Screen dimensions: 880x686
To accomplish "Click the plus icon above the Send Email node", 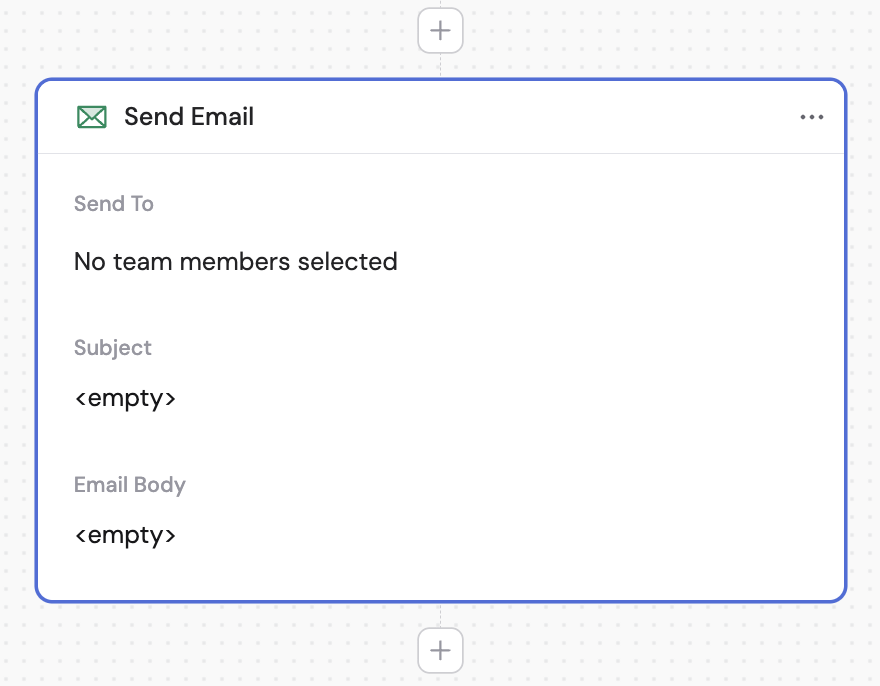I will point(440,30).
